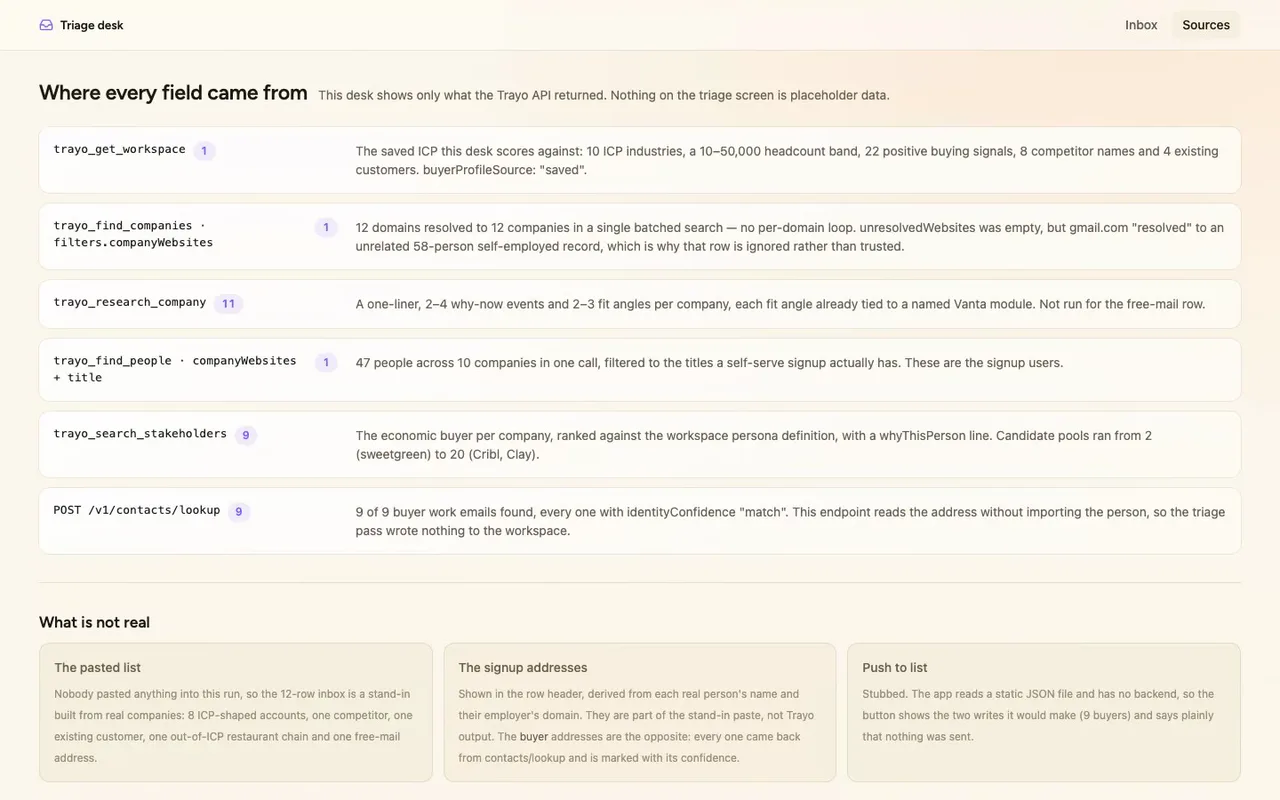Click the count badge for trayo_find_people
Screen dimensions: 1280x800
coord(326,363)
